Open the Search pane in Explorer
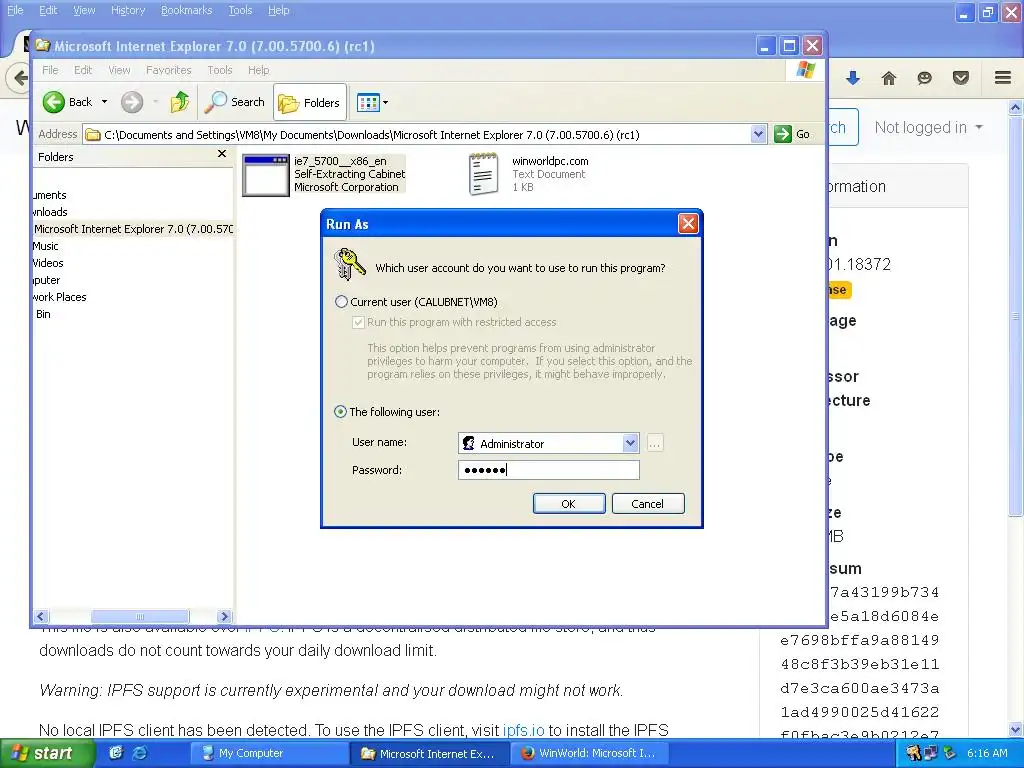The image size is (1024, 768). click(x=235, y=102)
